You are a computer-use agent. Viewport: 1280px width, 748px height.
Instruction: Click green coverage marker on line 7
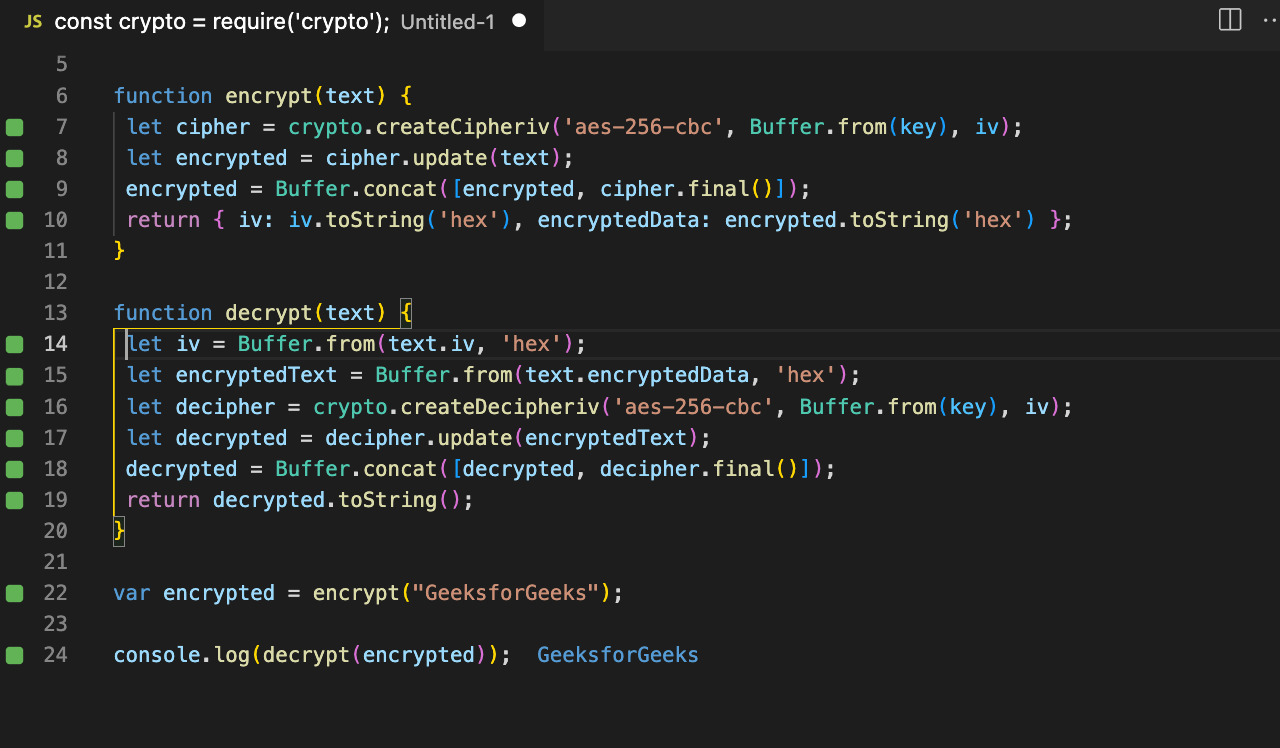[14, 127]
